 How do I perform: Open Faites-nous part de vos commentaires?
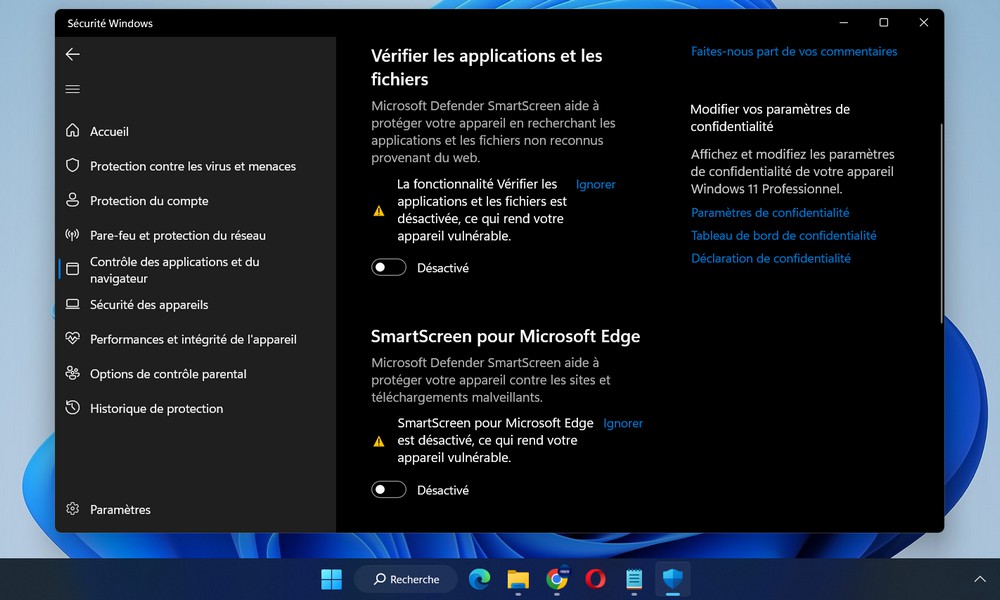click(x=793, y=52)
